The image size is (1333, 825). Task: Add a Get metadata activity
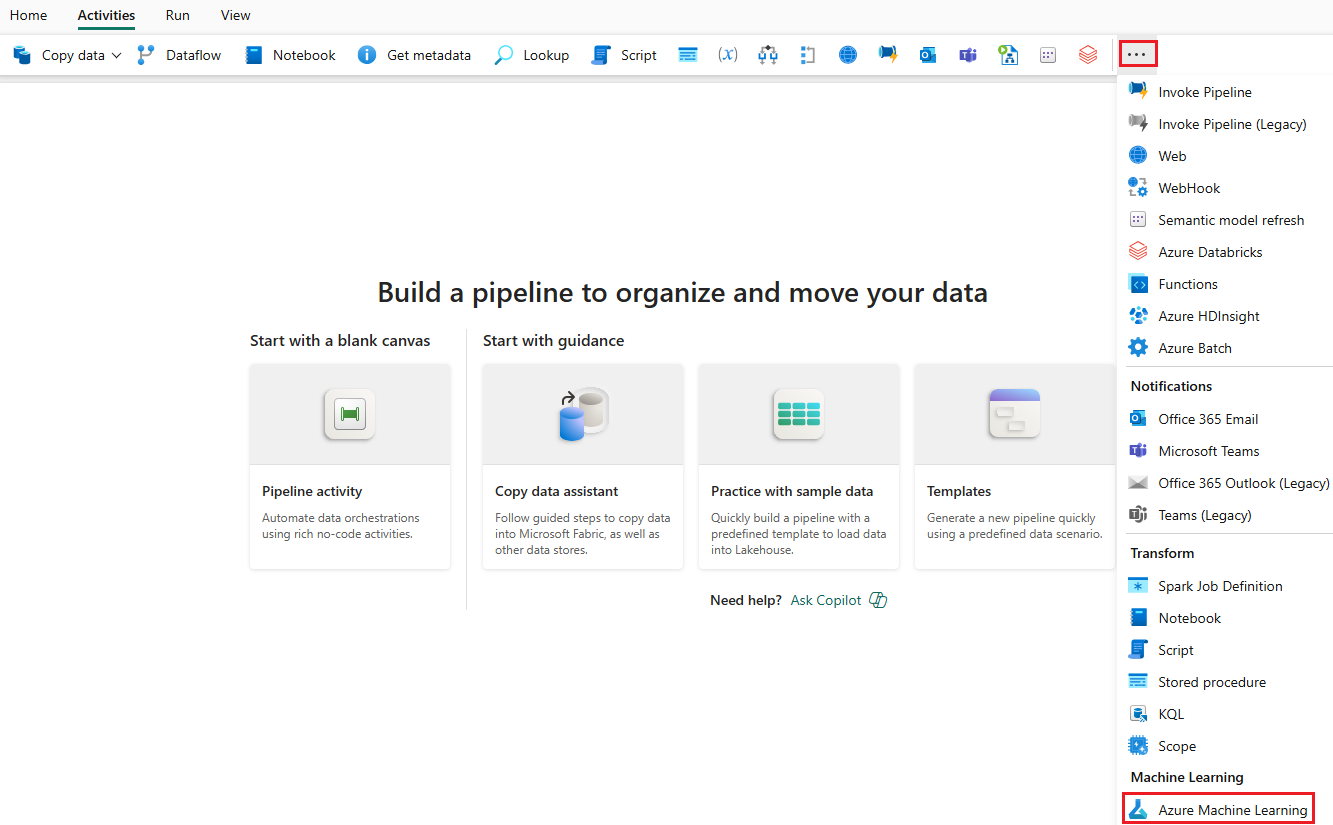coord(414,55)
